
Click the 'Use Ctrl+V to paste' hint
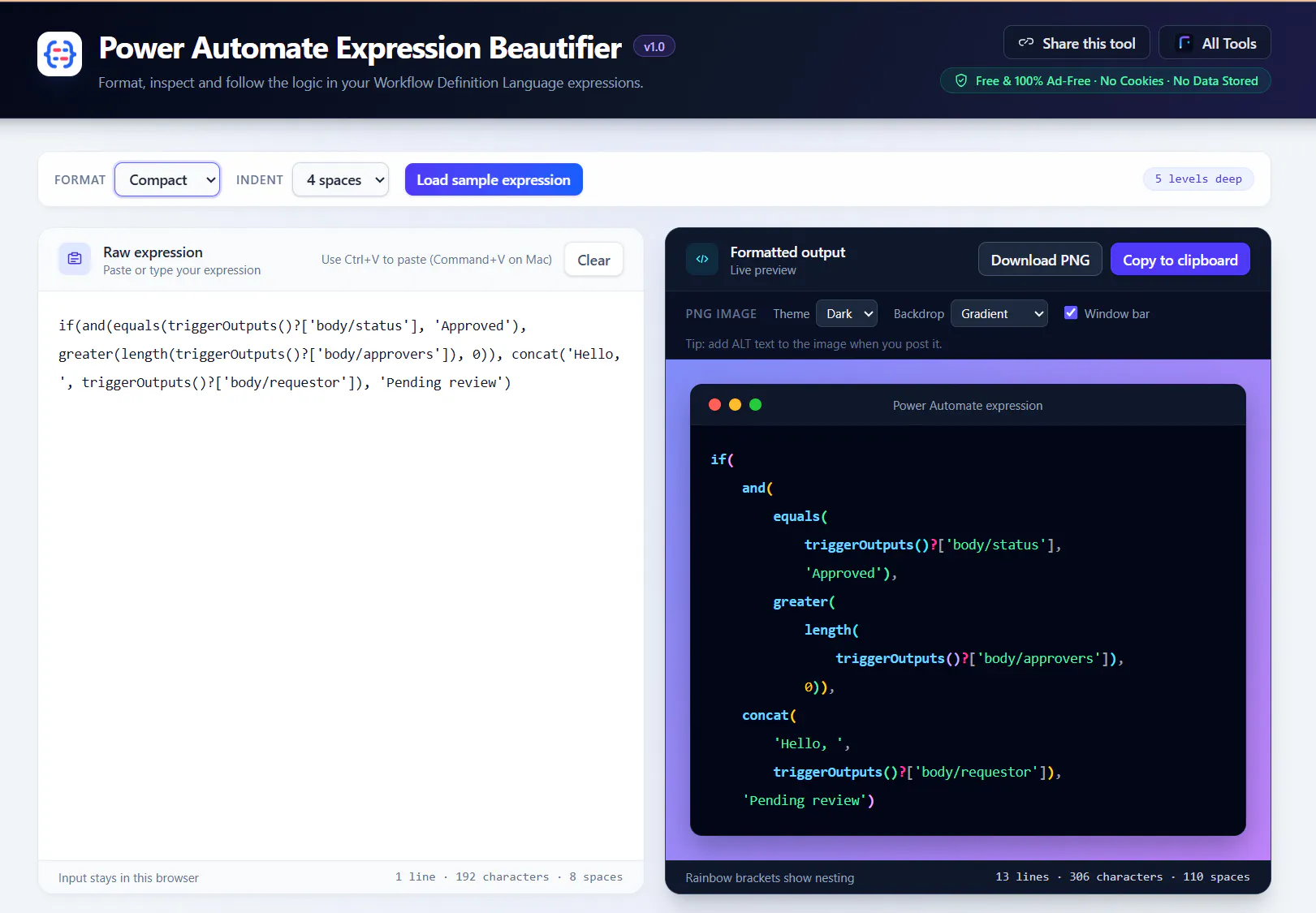pos(437,260)
